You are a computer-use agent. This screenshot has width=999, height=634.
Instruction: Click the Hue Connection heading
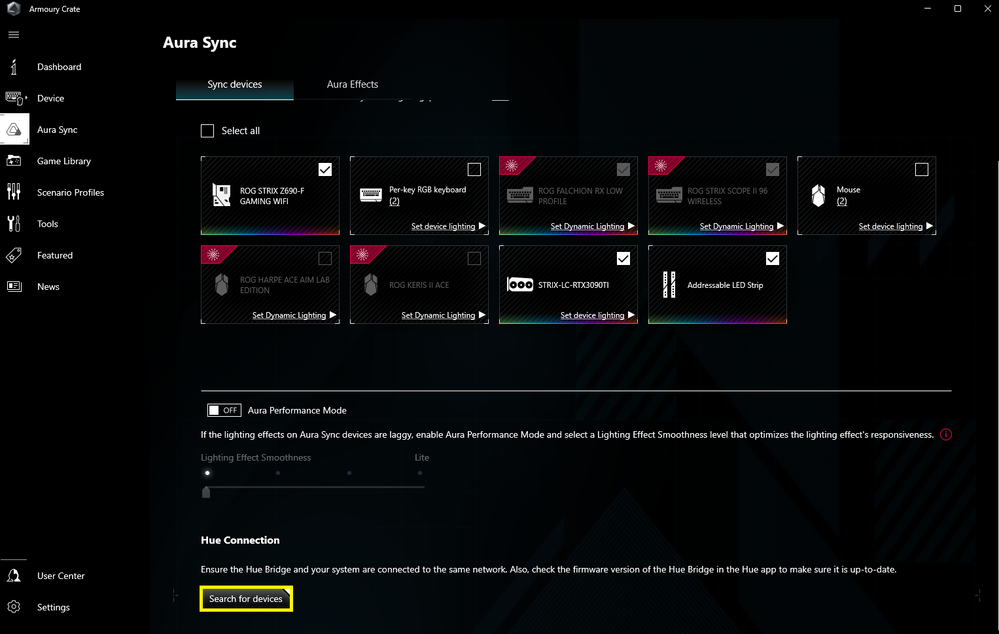click(240, 540)
